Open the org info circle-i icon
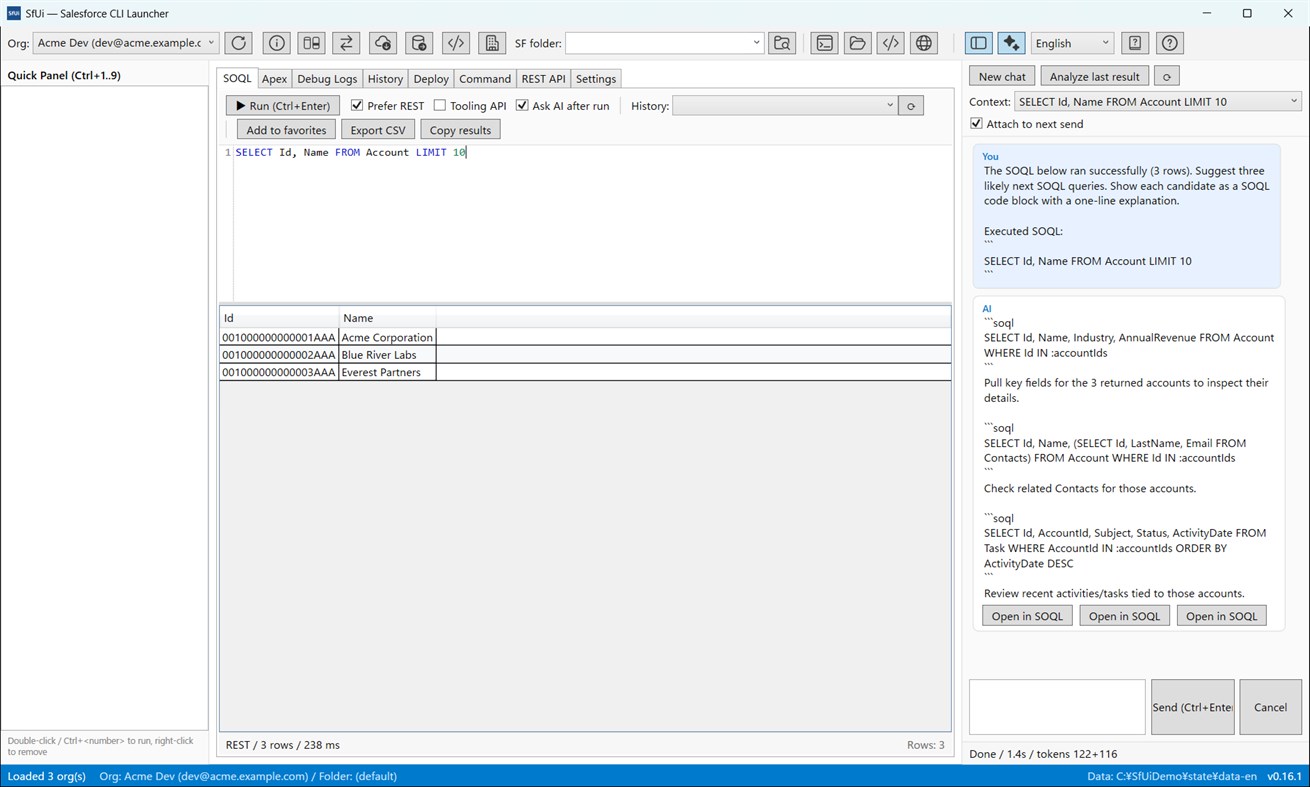1310x787 pixels. pyautogui.click(x=277, y=43)
